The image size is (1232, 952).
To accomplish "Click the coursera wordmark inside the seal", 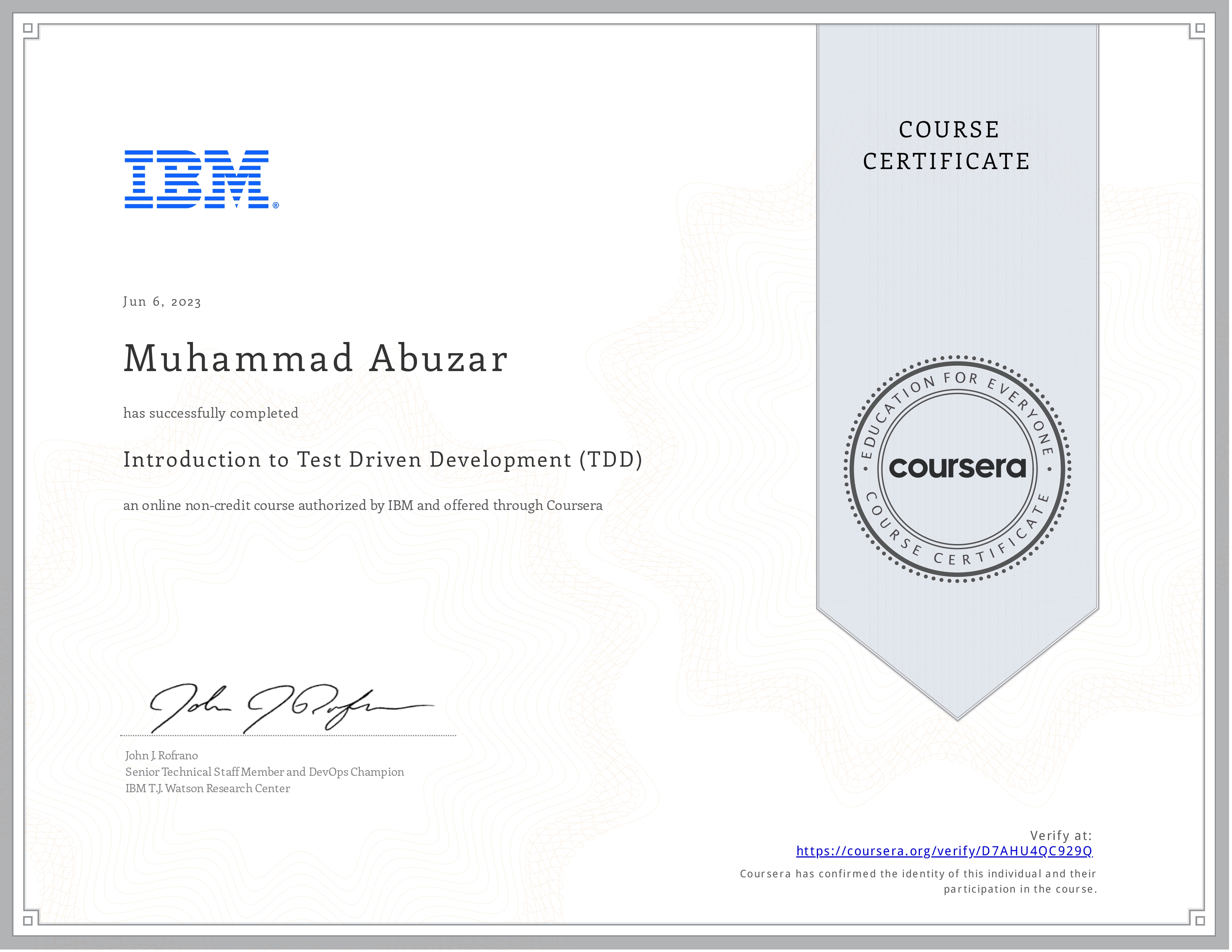I will [x=957, y=467].
